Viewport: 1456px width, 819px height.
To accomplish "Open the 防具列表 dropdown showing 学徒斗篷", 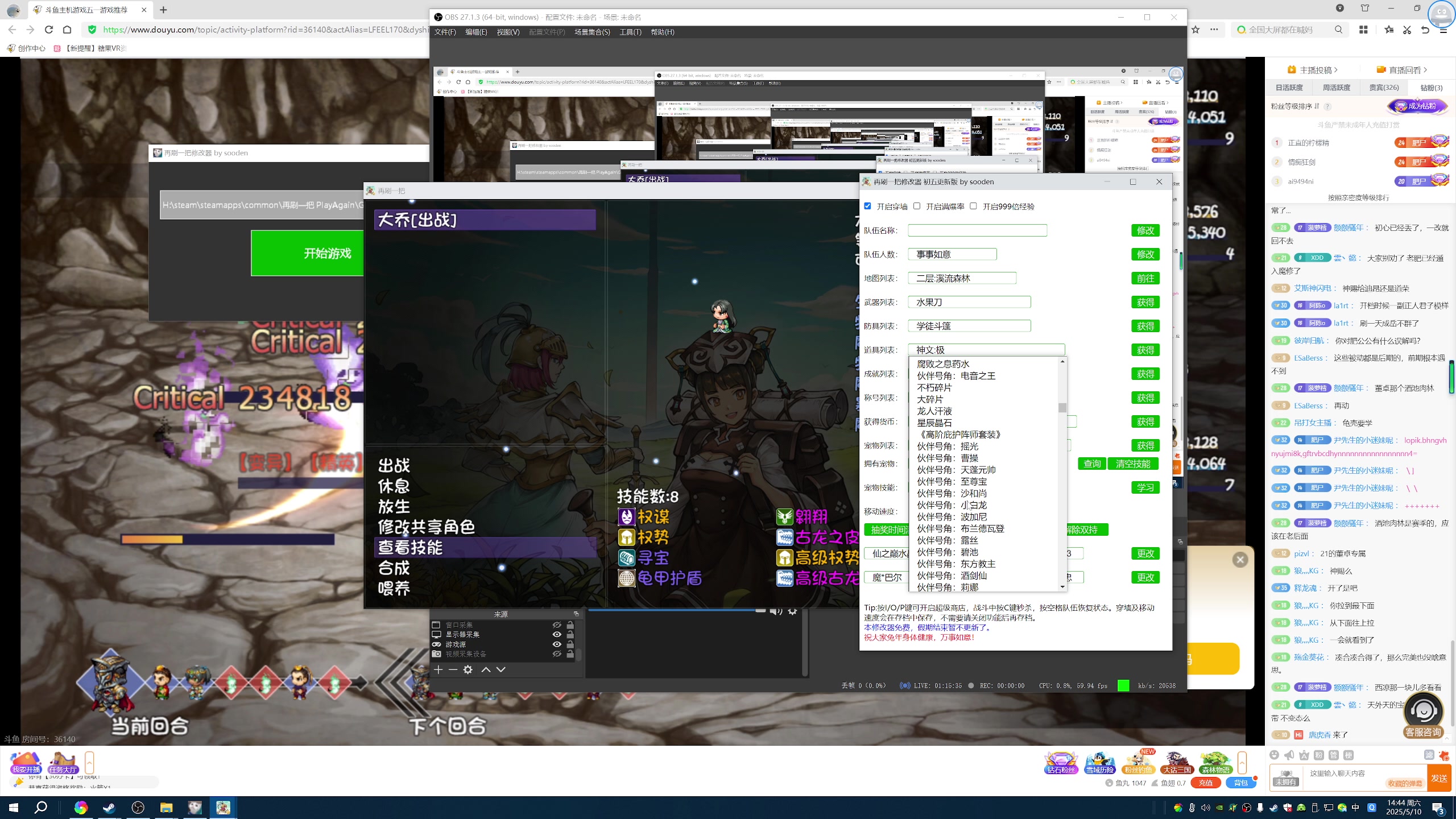I will click(969, 326).
